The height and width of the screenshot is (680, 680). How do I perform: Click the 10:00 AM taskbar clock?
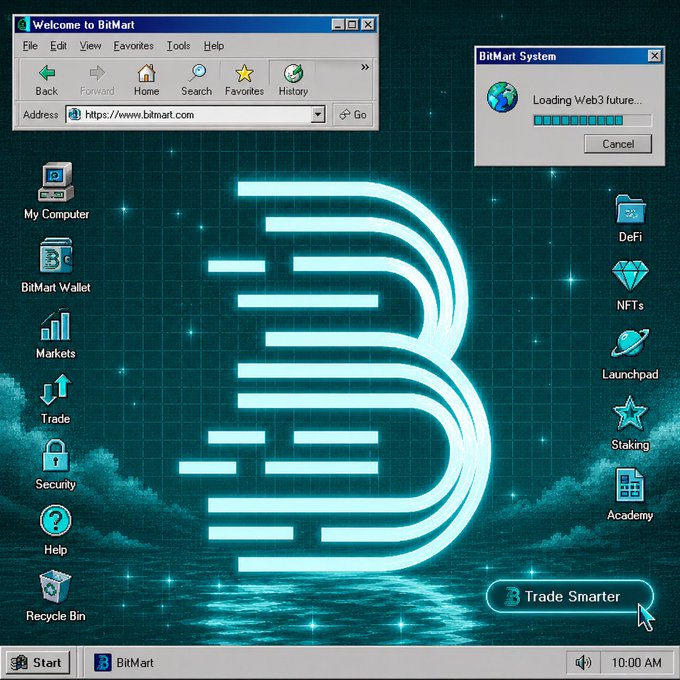pos(636,663)
